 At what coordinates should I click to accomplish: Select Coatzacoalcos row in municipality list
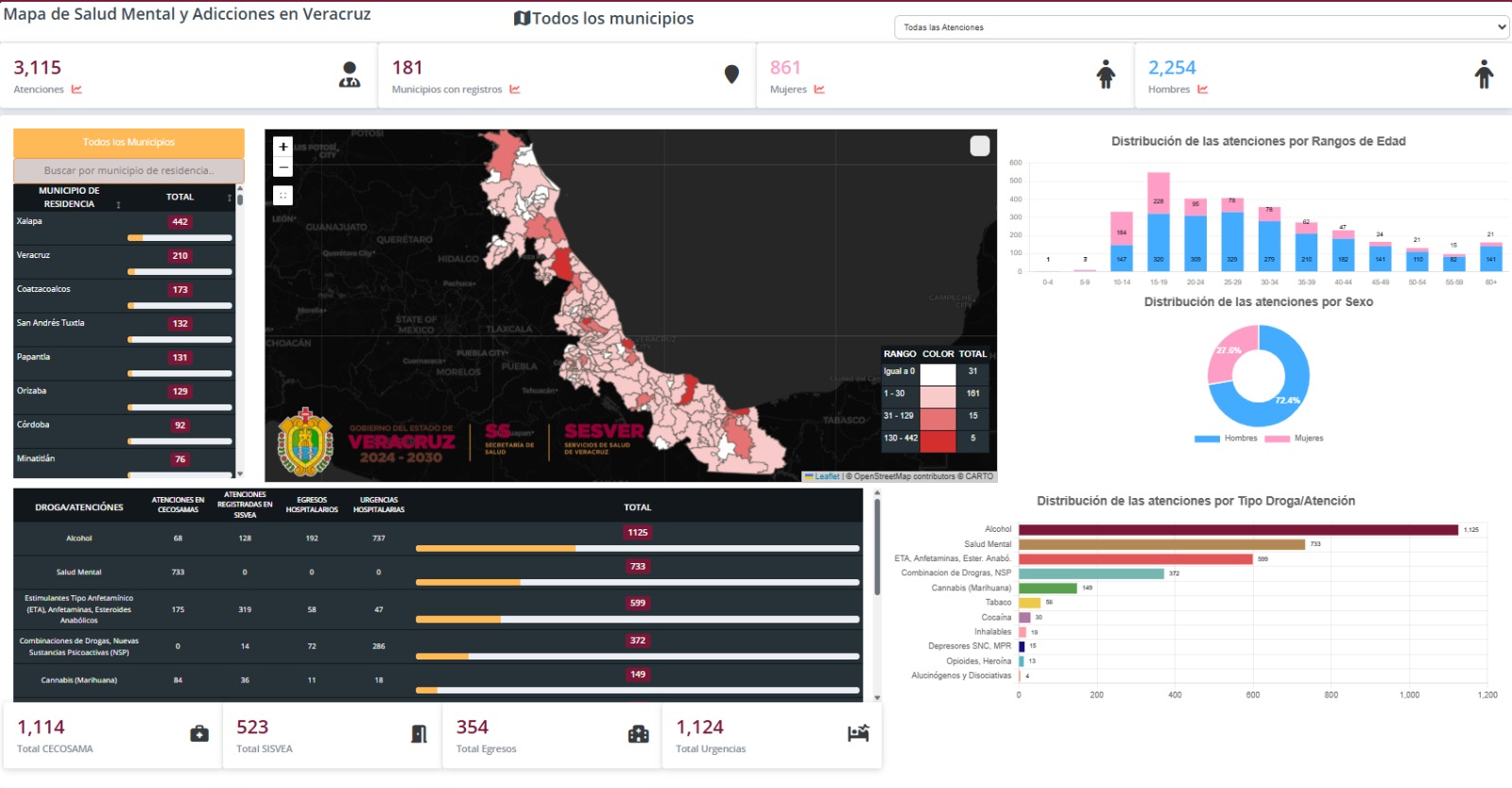124,297
